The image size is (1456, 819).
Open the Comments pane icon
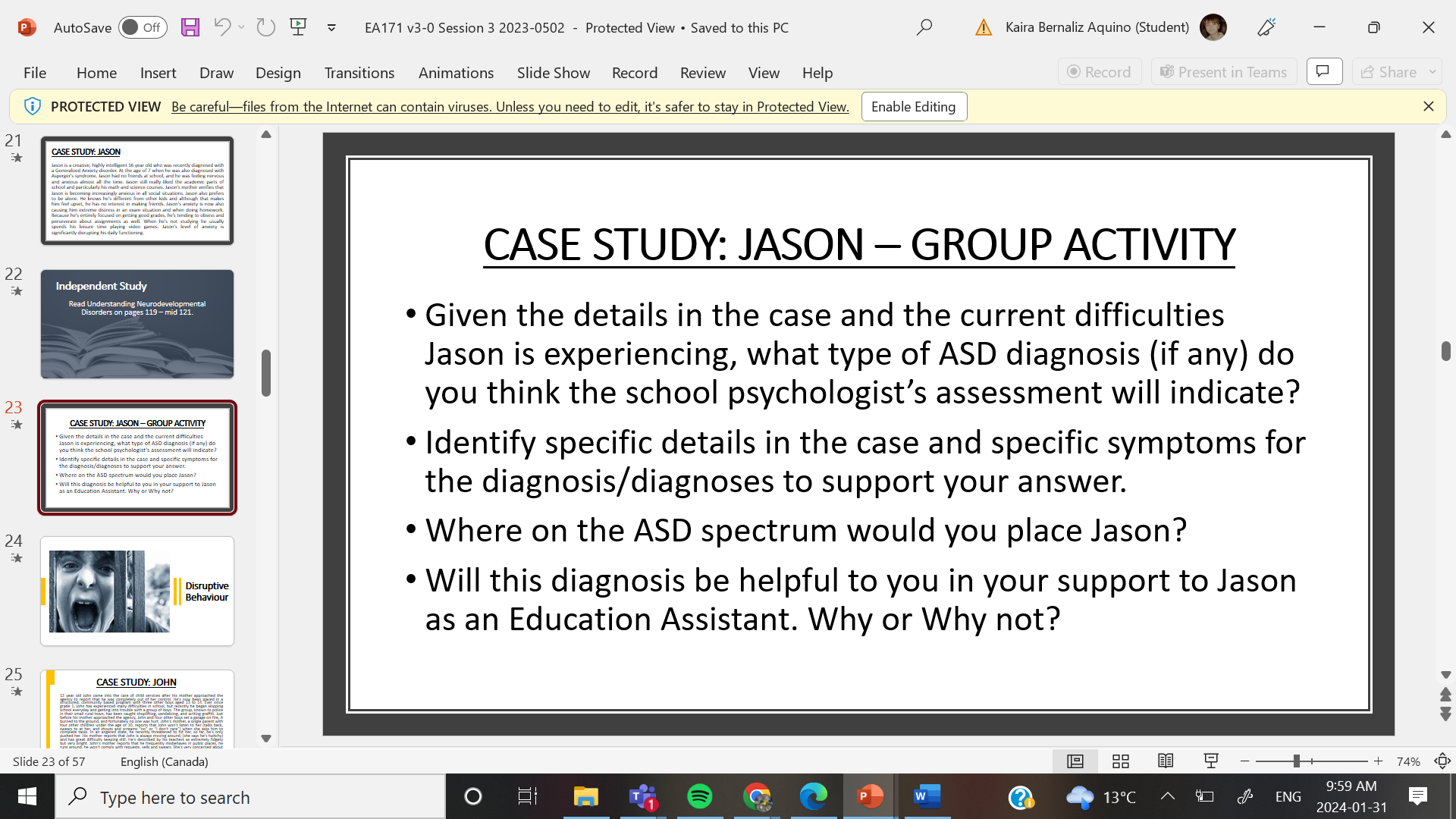1324,72
